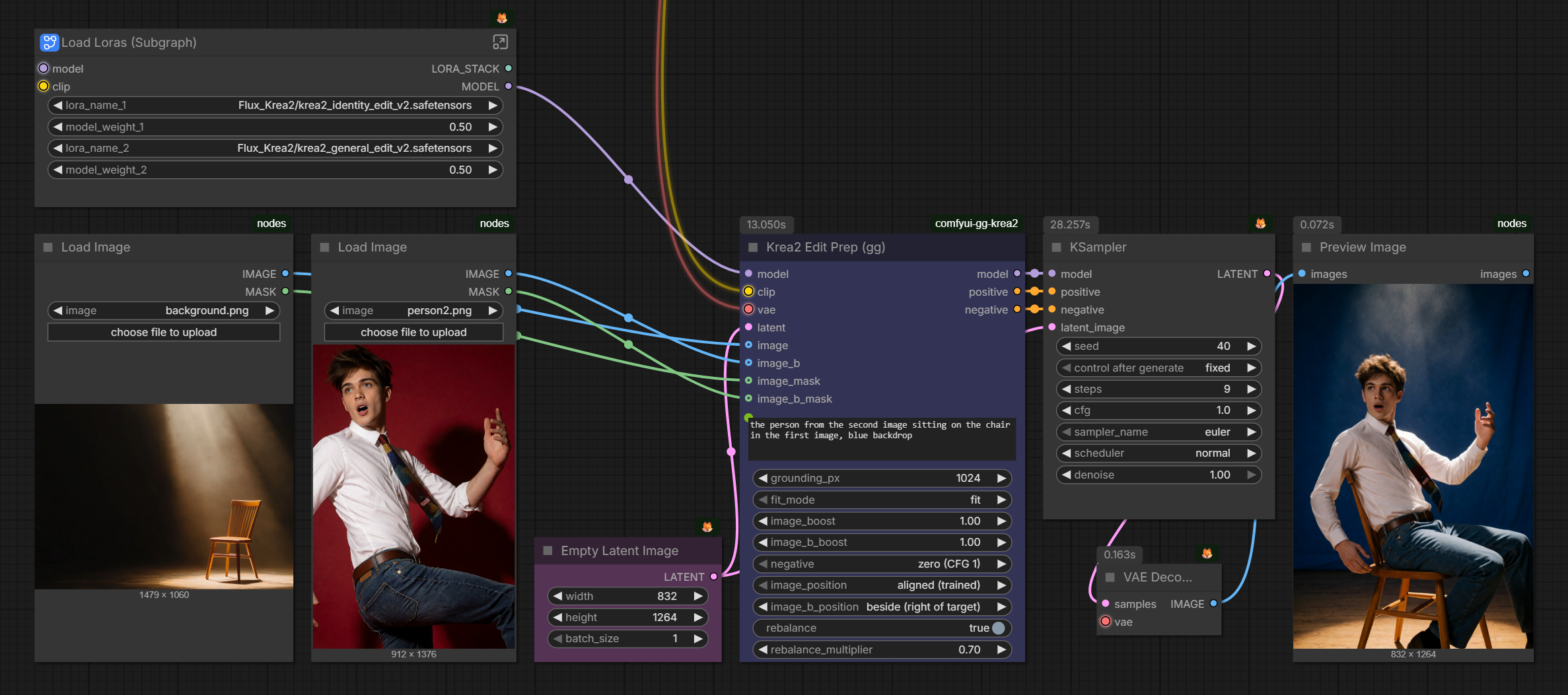This screenshot has width=1568, height=695.
Task: Open the image_b_position dropdown
Action: tap(882, 607)
